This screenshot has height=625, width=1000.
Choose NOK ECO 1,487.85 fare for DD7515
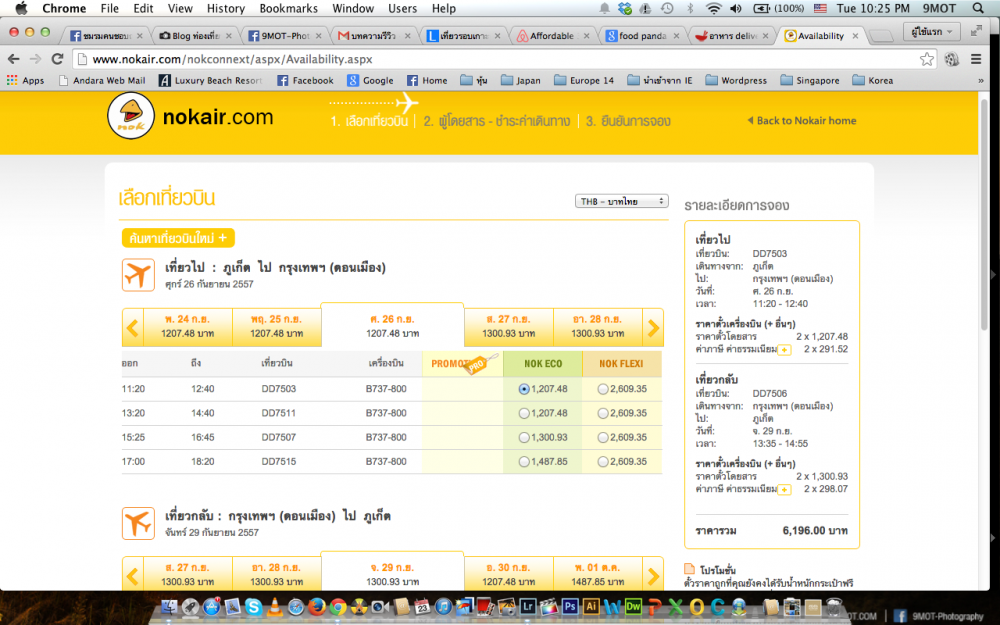[525, 462]
